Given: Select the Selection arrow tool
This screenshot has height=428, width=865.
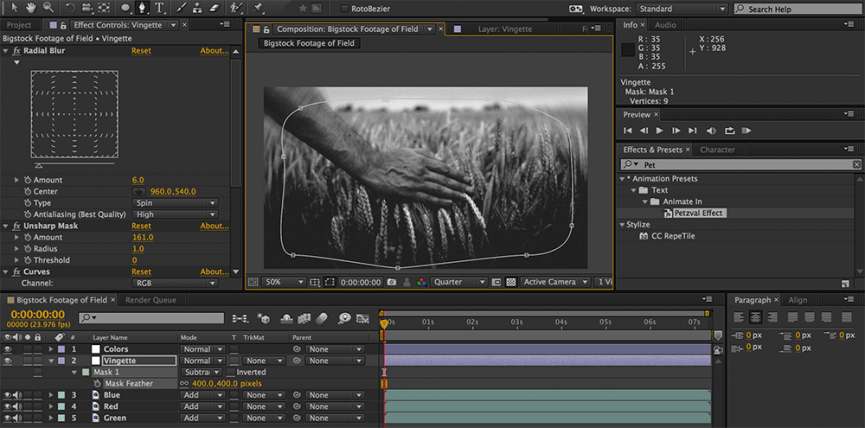Looking at the screenshot, I should tap(14, 8).
